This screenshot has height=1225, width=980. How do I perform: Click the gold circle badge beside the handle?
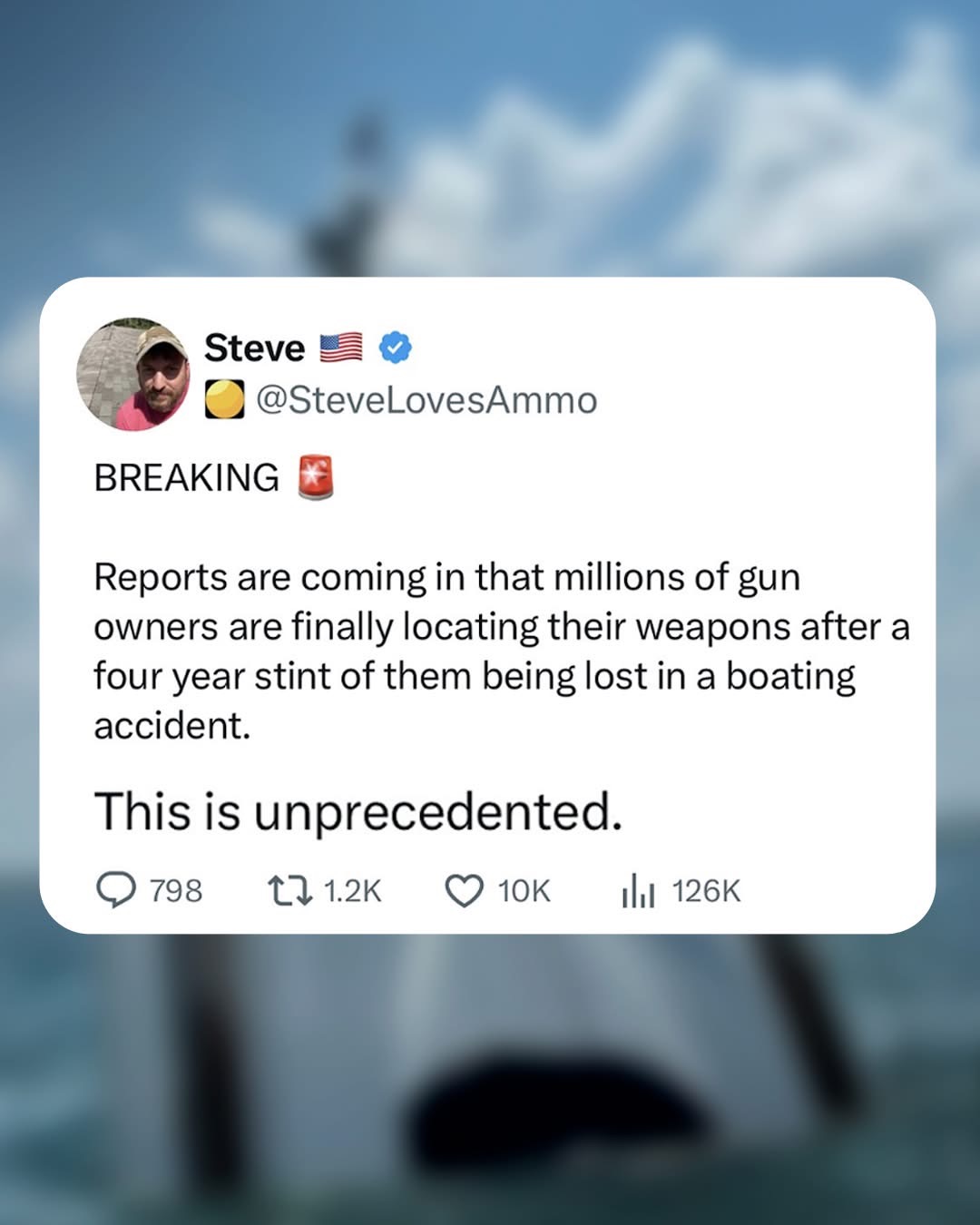click(224, 399)
